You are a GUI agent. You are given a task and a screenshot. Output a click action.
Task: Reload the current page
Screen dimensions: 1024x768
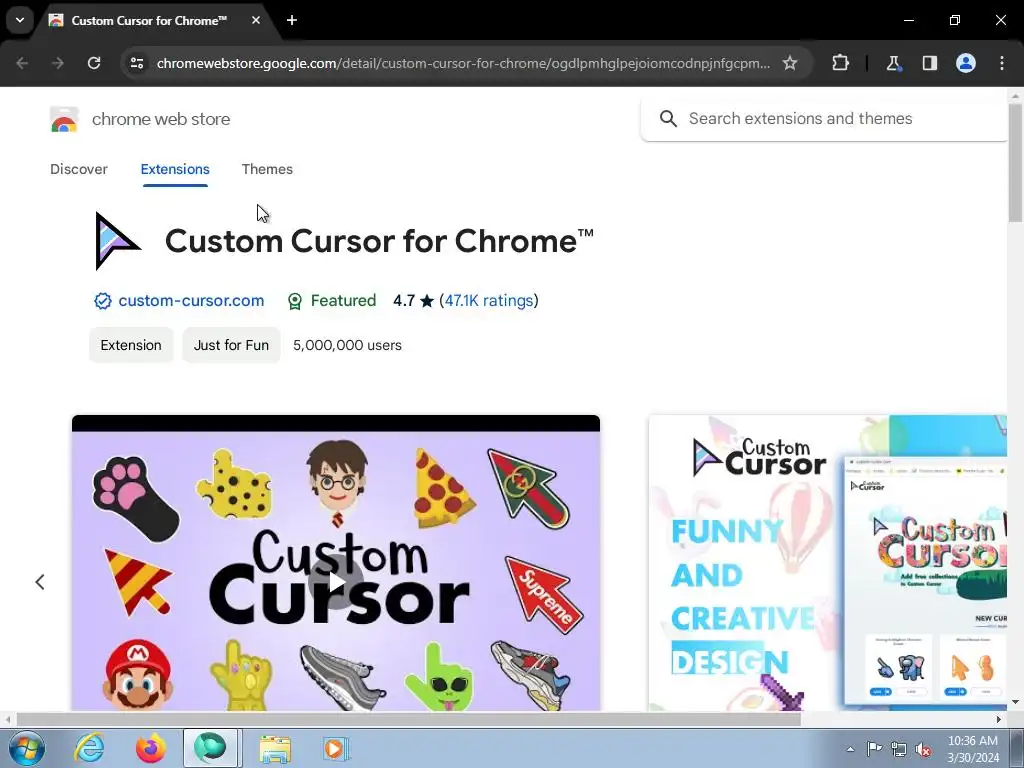click(94, 63)
